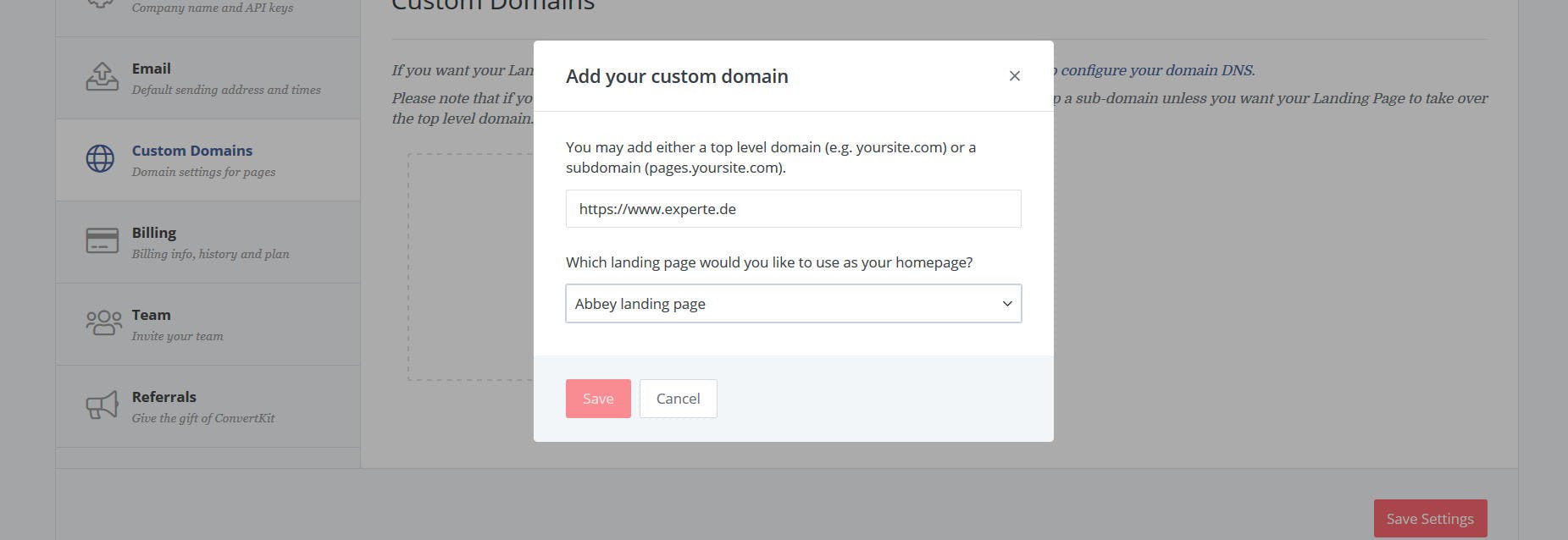The image size is (1568, 540).
Task: Click the close X on the custom domain dialog
Action: pos(1014,75)
